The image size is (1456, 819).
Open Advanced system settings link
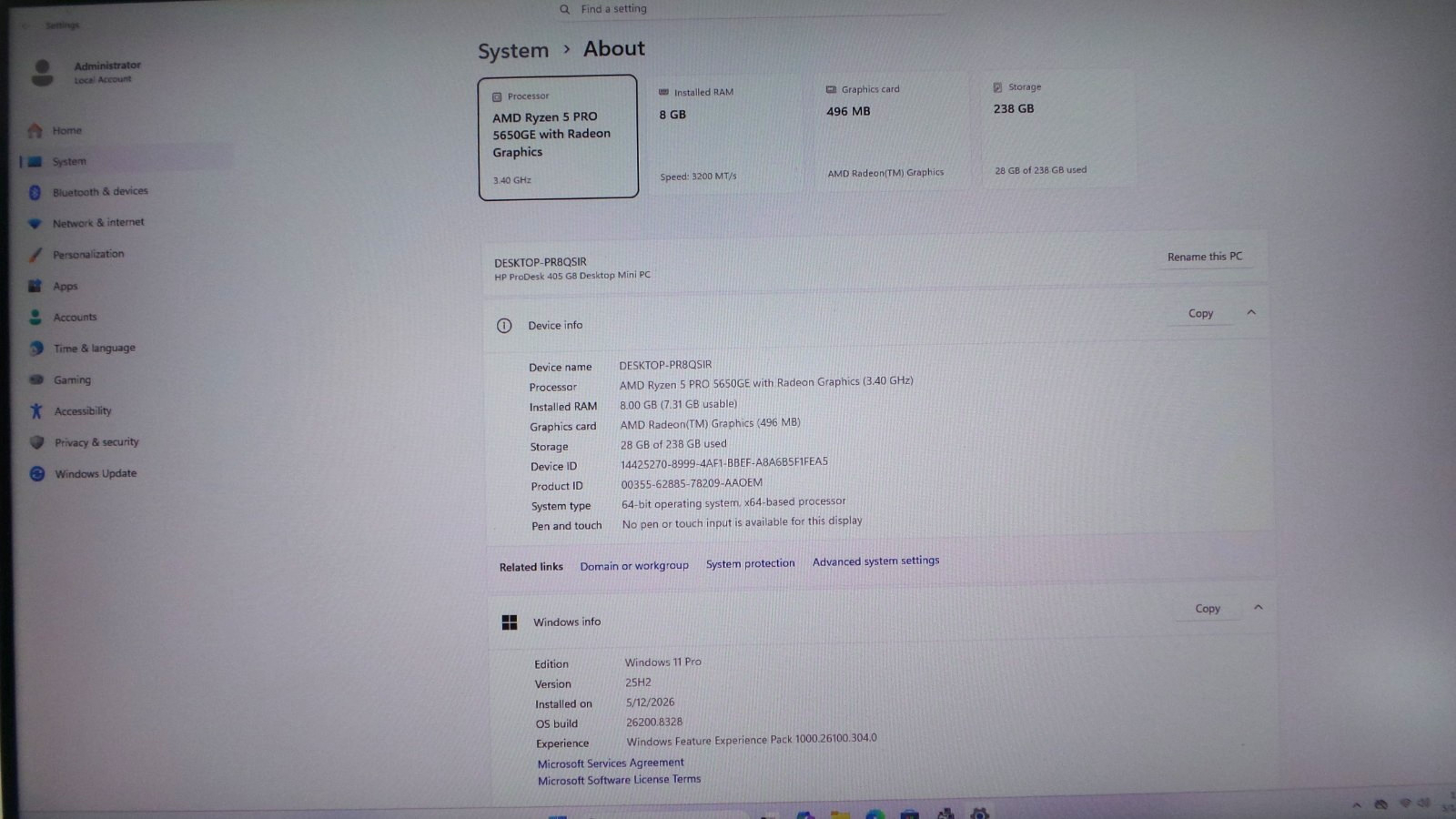point(875,561)
